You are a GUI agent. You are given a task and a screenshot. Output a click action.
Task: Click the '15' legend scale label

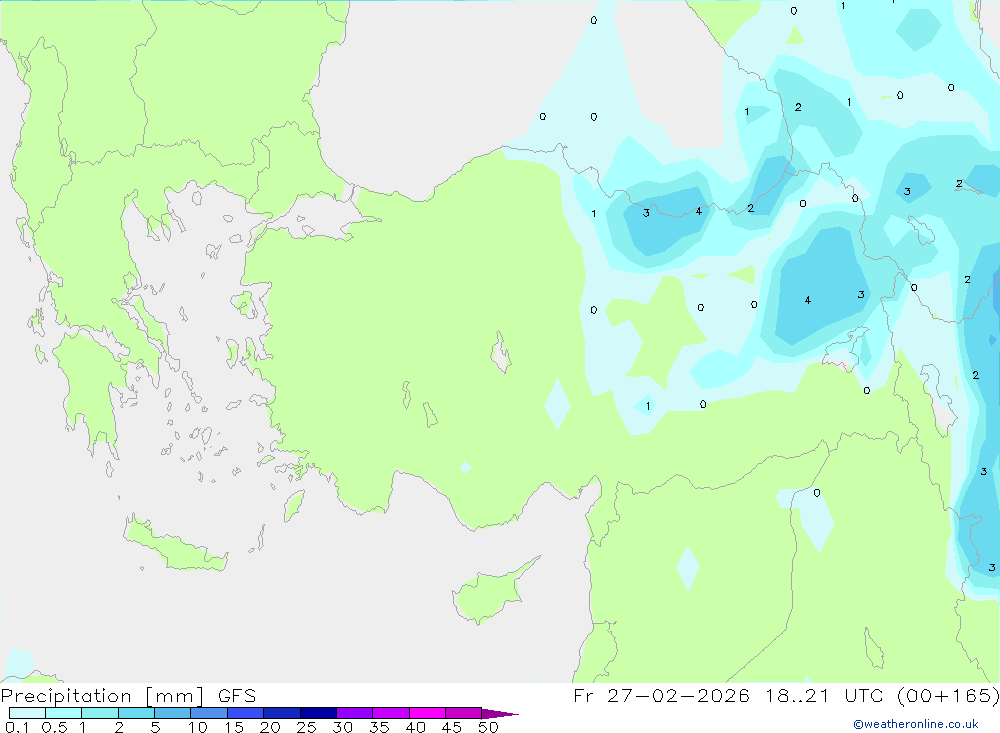tap(234, 727)
